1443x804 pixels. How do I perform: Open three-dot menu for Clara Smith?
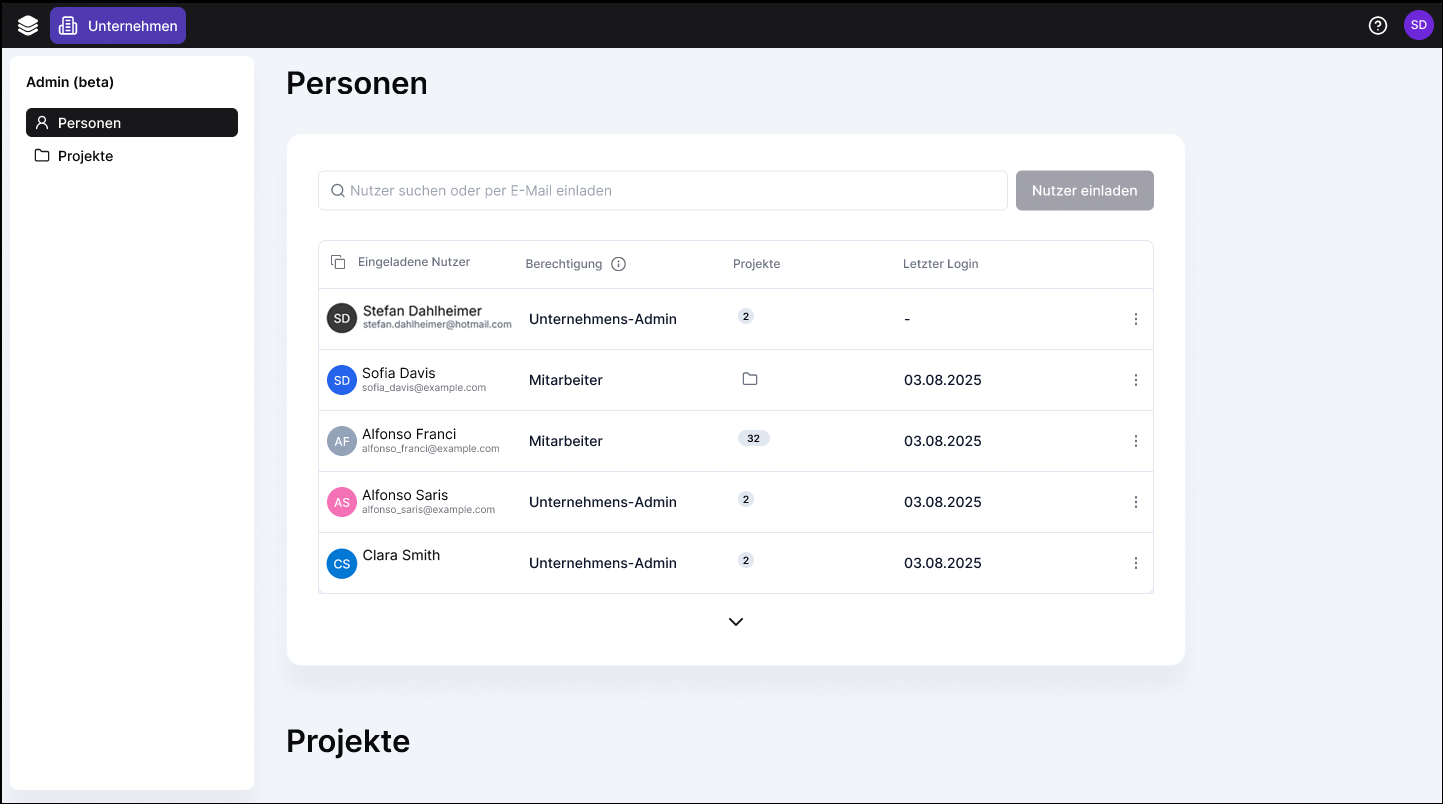point(1135,563)
